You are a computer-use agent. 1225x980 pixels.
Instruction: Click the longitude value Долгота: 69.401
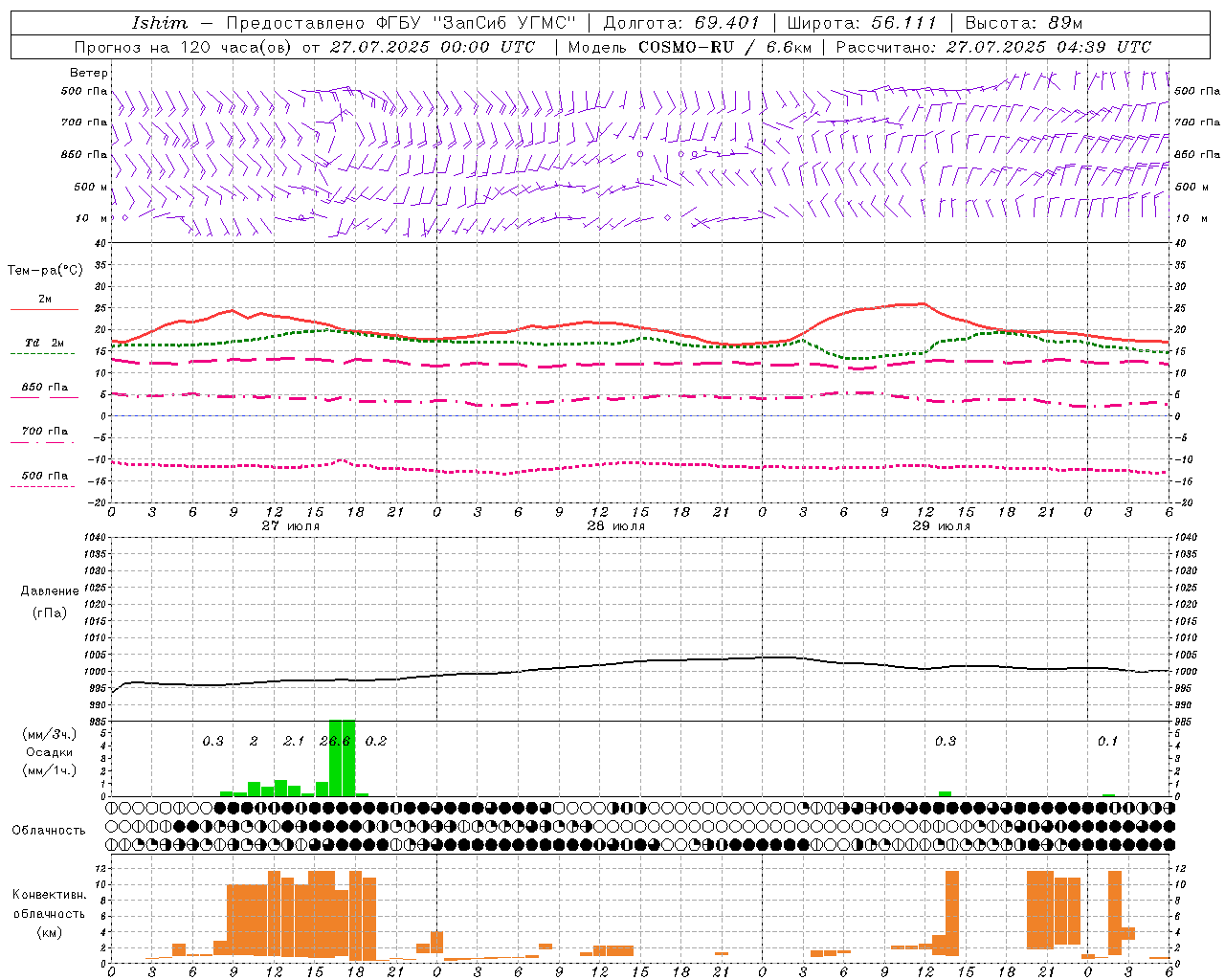(x=680, y=23)
